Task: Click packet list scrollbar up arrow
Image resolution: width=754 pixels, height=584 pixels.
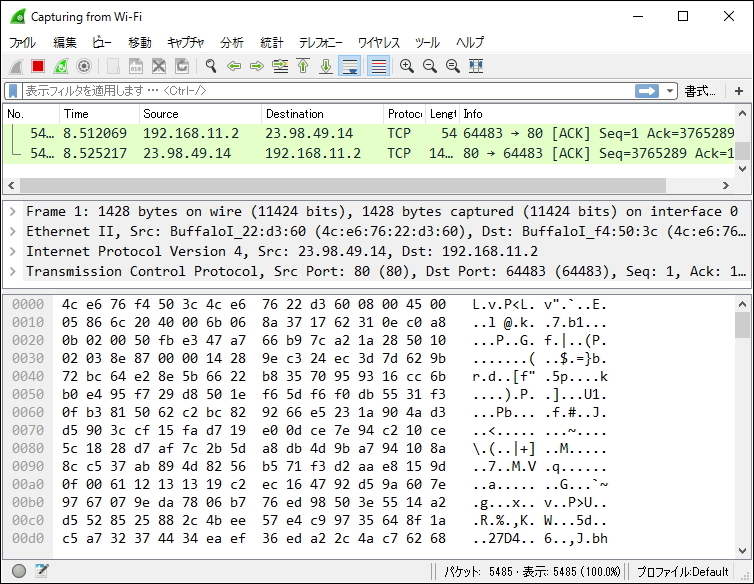Action: pyautogui.click(x=742, y=114)
